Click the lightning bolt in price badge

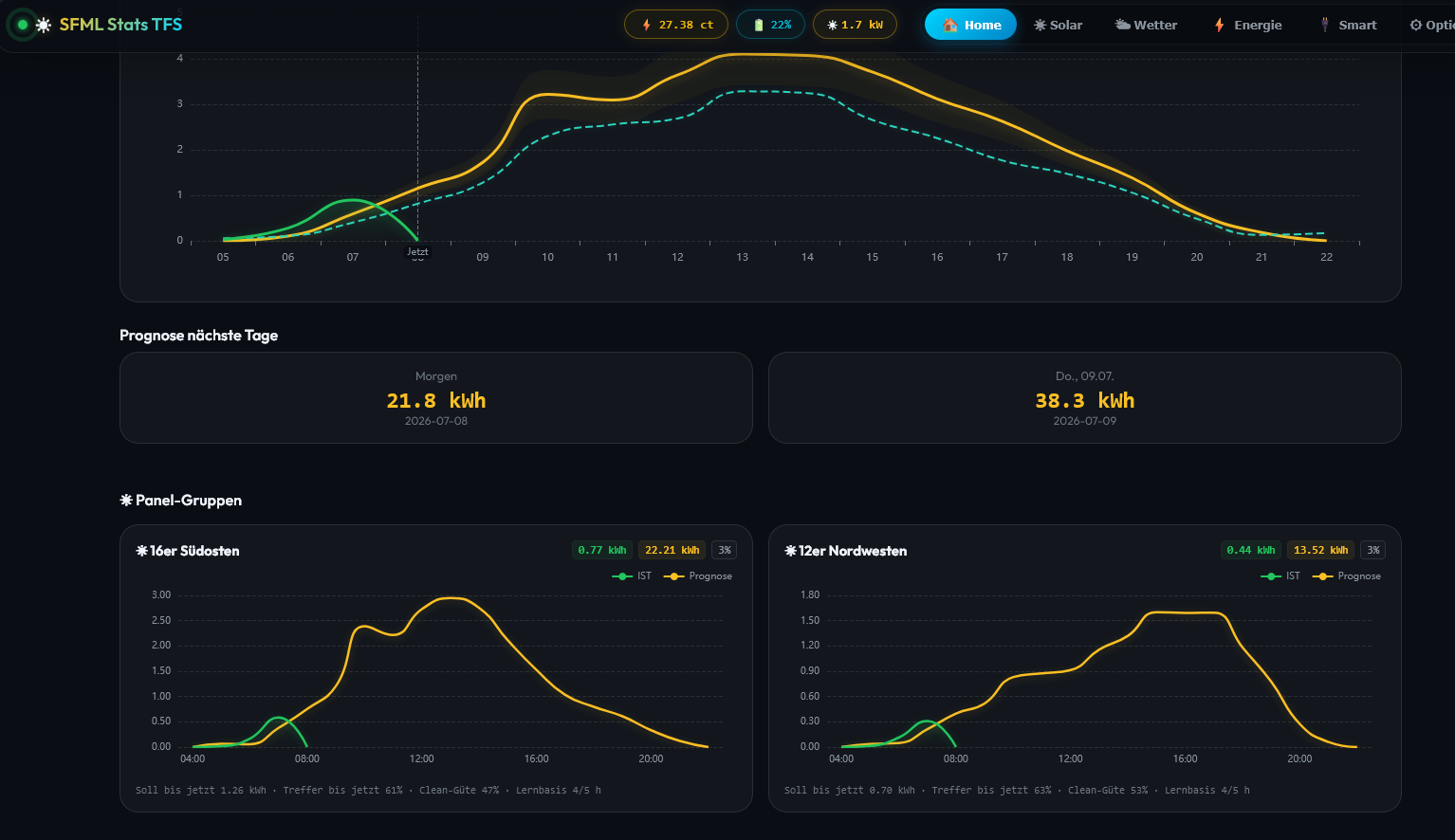click(x=647, y=25)
